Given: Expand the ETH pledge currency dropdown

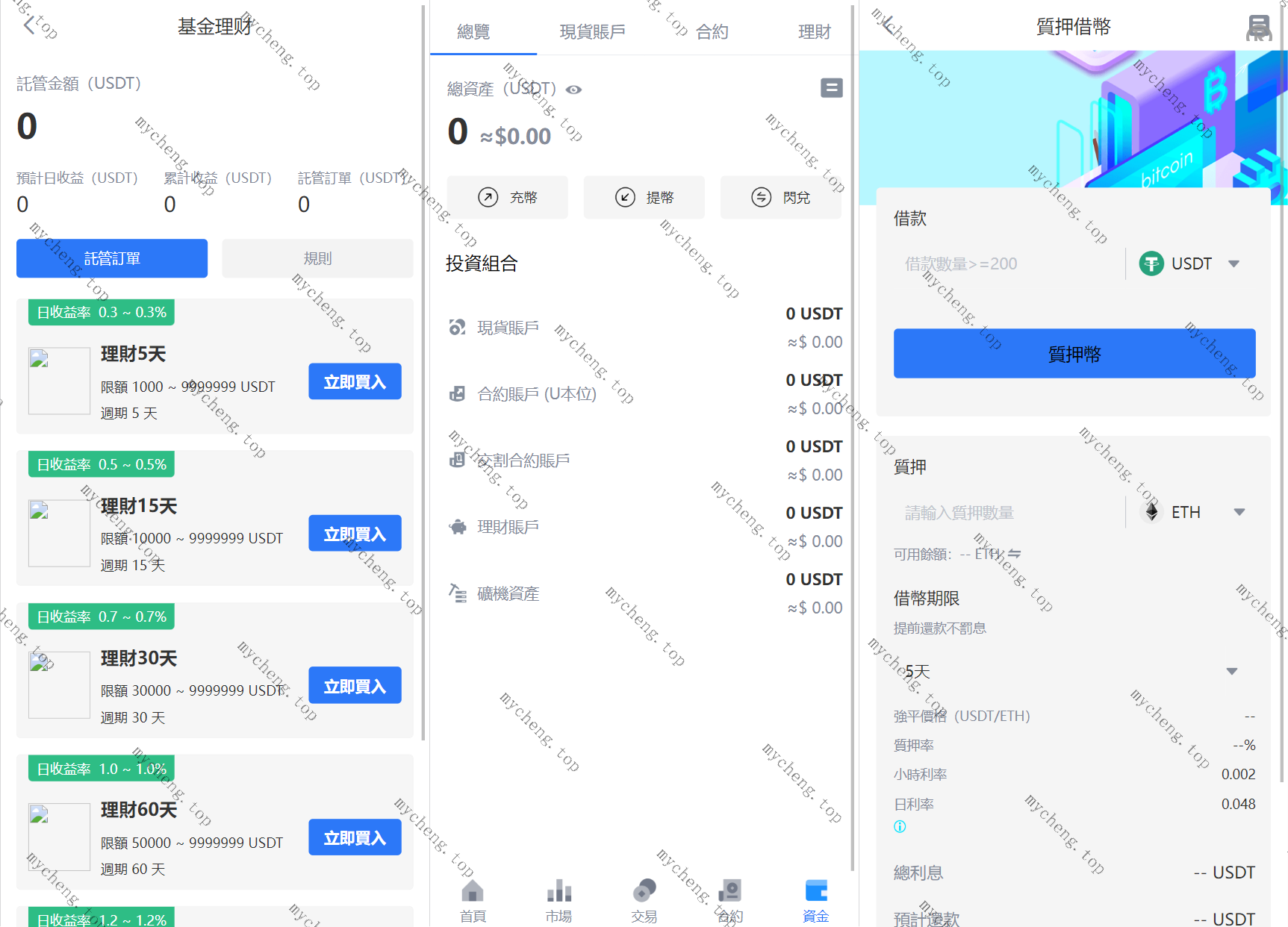Looking at the screenshot, I should click(x=1239, y=512).
